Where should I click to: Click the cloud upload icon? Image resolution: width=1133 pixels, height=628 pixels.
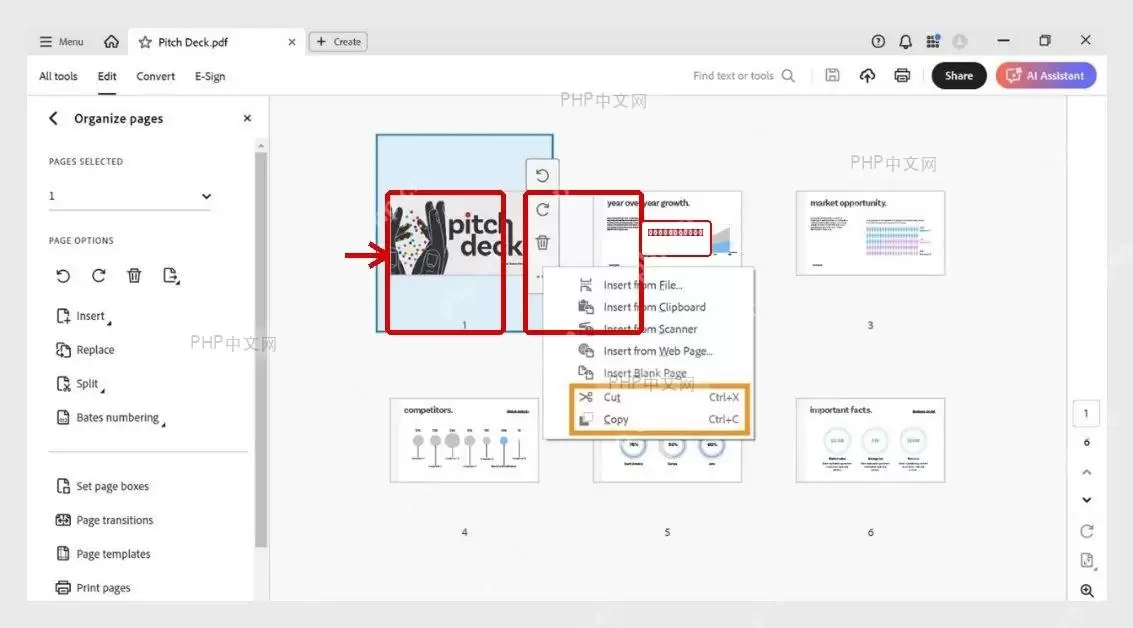click(x=867, y=75)
